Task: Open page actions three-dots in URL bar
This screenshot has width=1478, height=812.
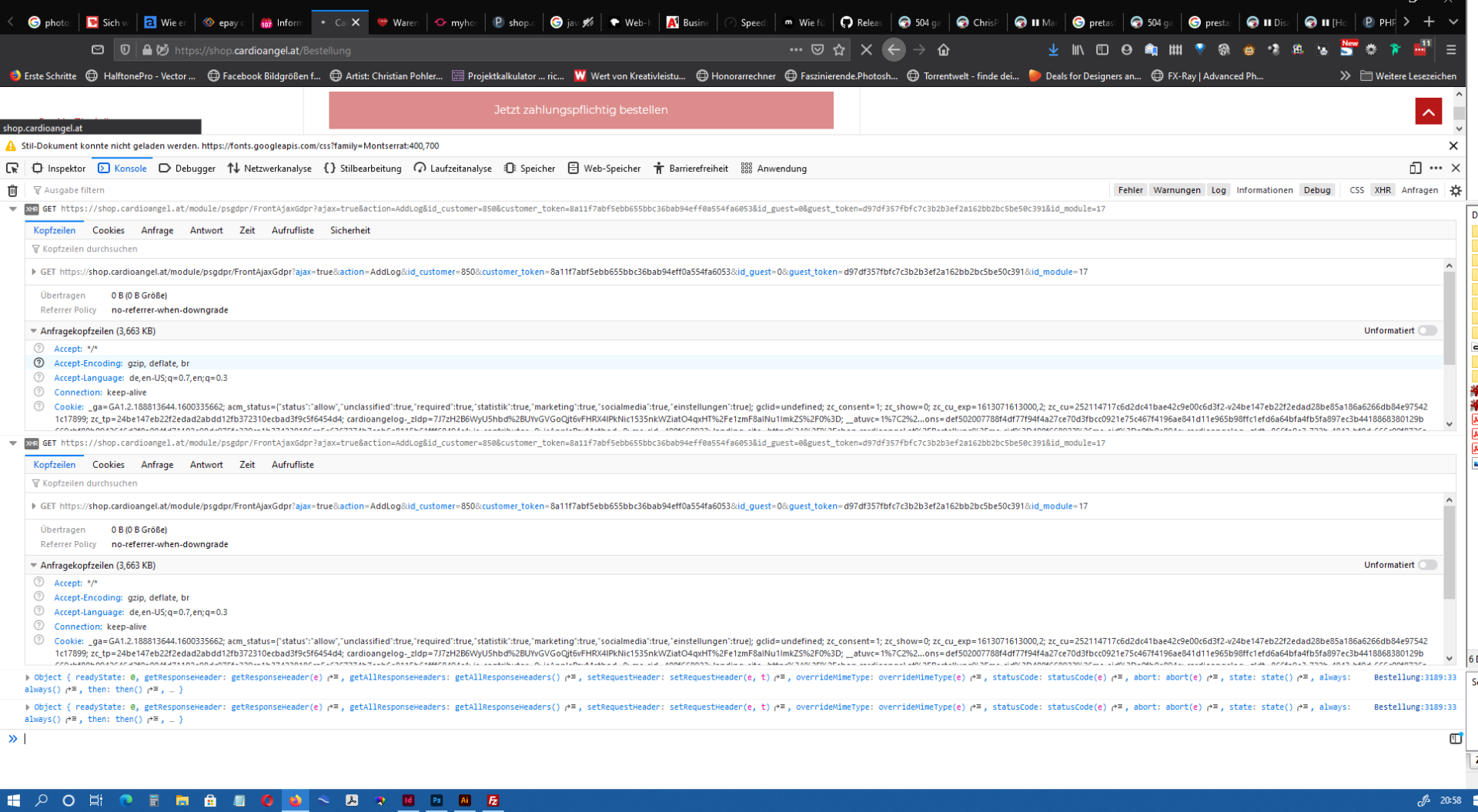Action: pyautogui.click(x=795, y=50)
